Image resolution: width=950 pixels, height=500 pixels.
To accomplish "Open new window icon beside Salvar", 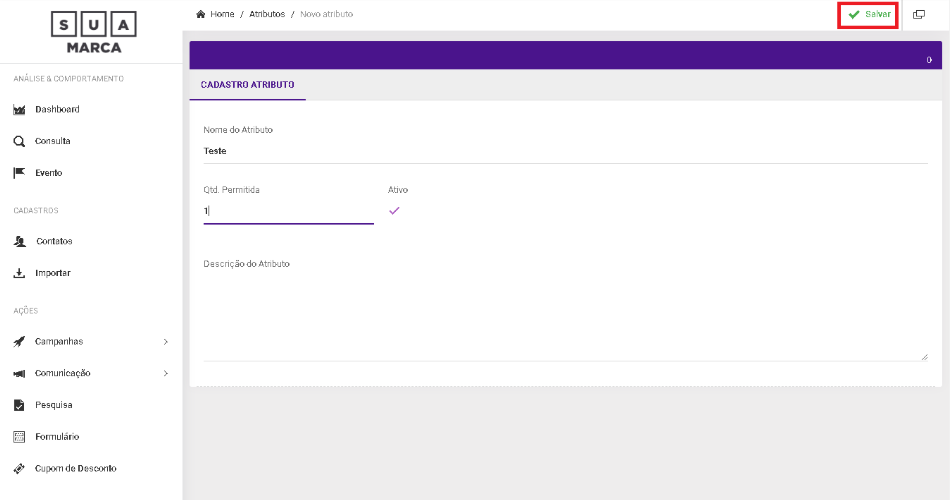I will point(918,15).
